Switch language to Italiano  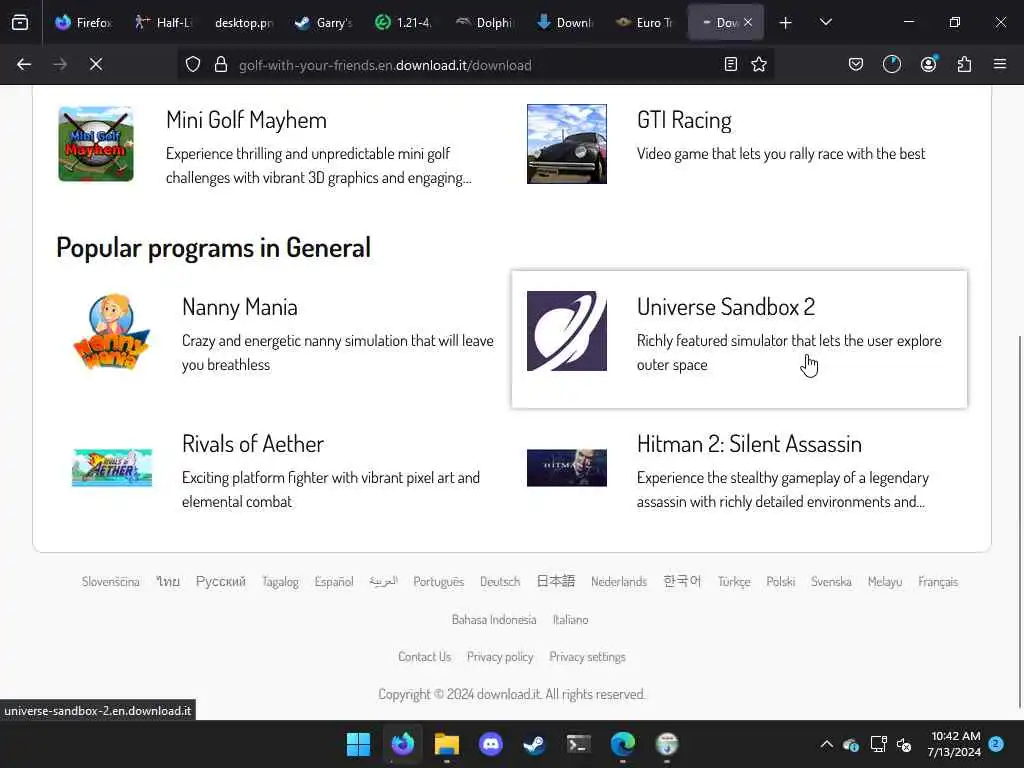point(570,619)
